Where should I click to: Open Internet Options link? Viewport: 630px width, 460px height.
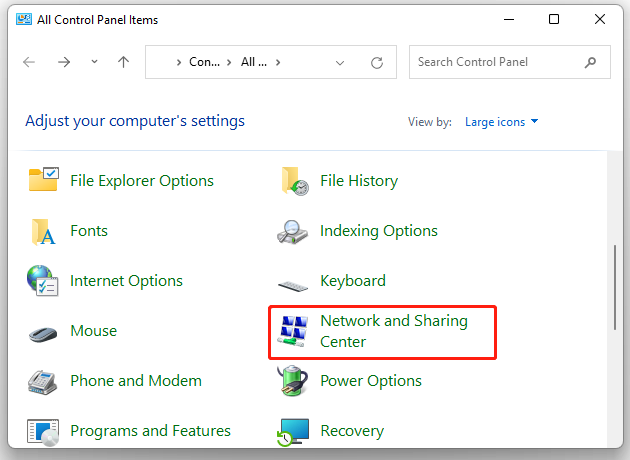(126, 281)
